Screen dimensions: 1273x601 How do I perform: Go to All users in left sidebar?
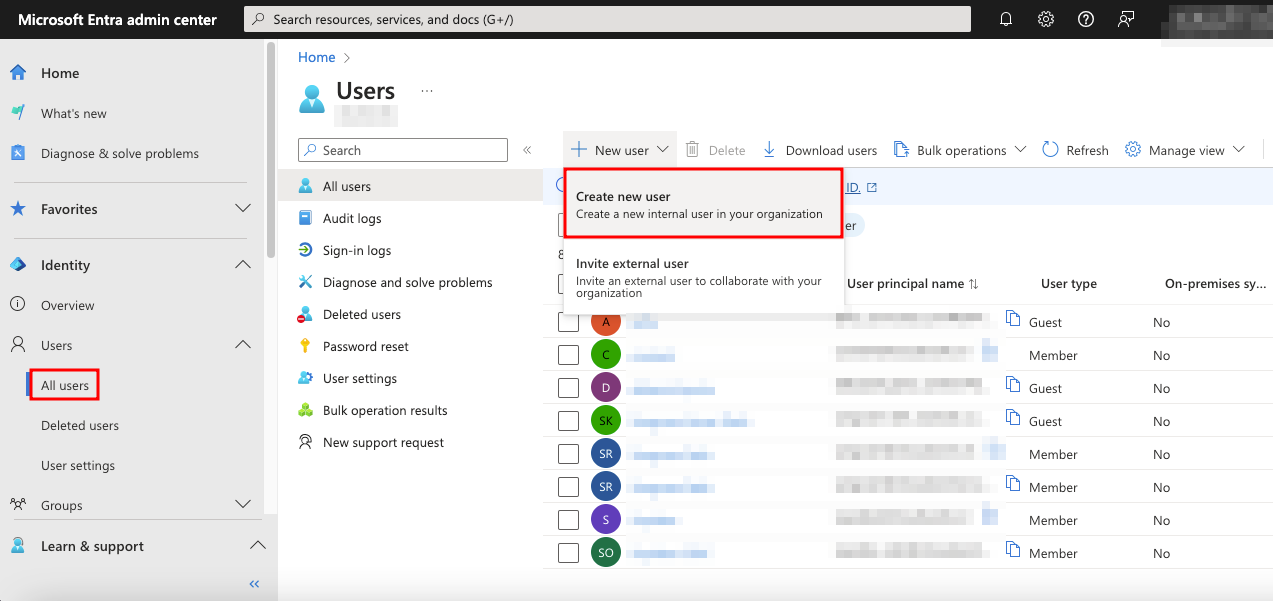pos(65,385)
